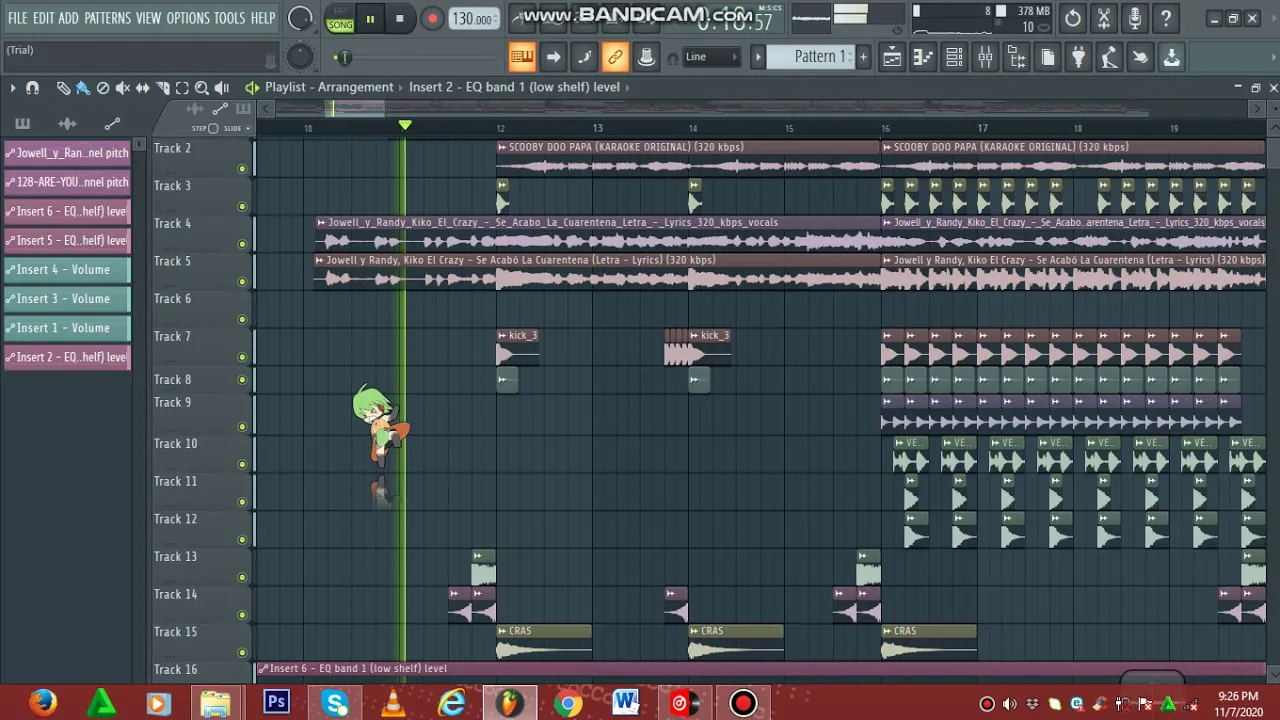Viewport: 1280px width, 720px height.
Task: Open the OPTIONS menu
Action: pyautogui.click(x=188, y=18)
